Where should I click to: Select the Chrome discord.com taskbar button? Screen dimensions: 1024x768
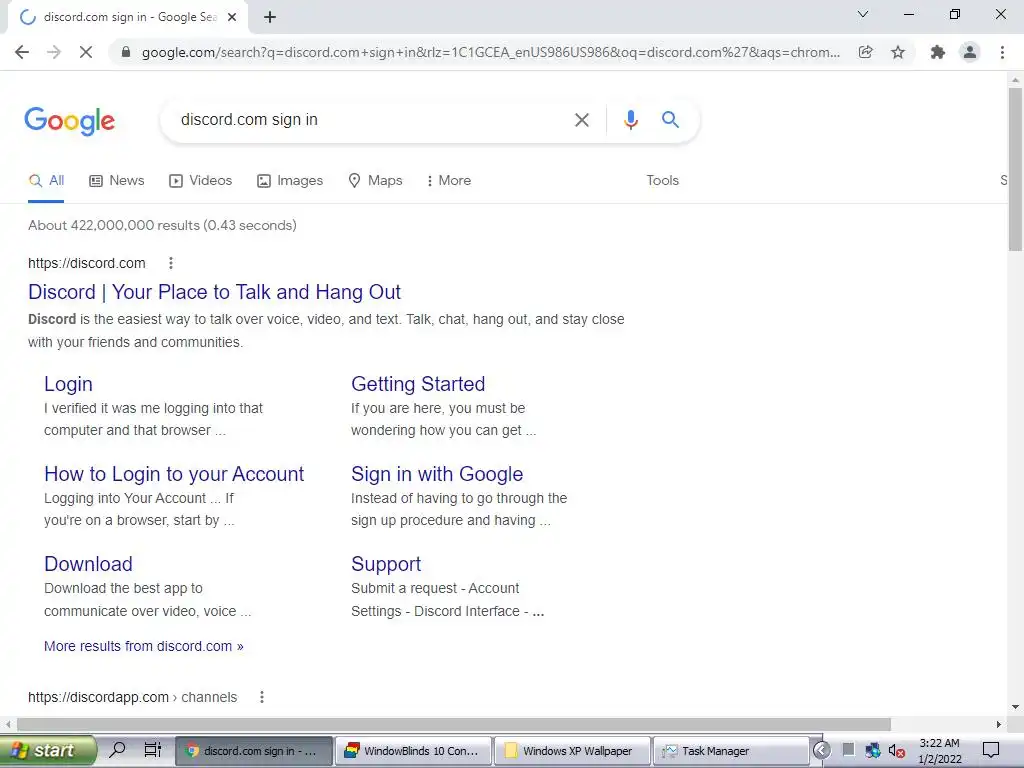coord(254,751)
